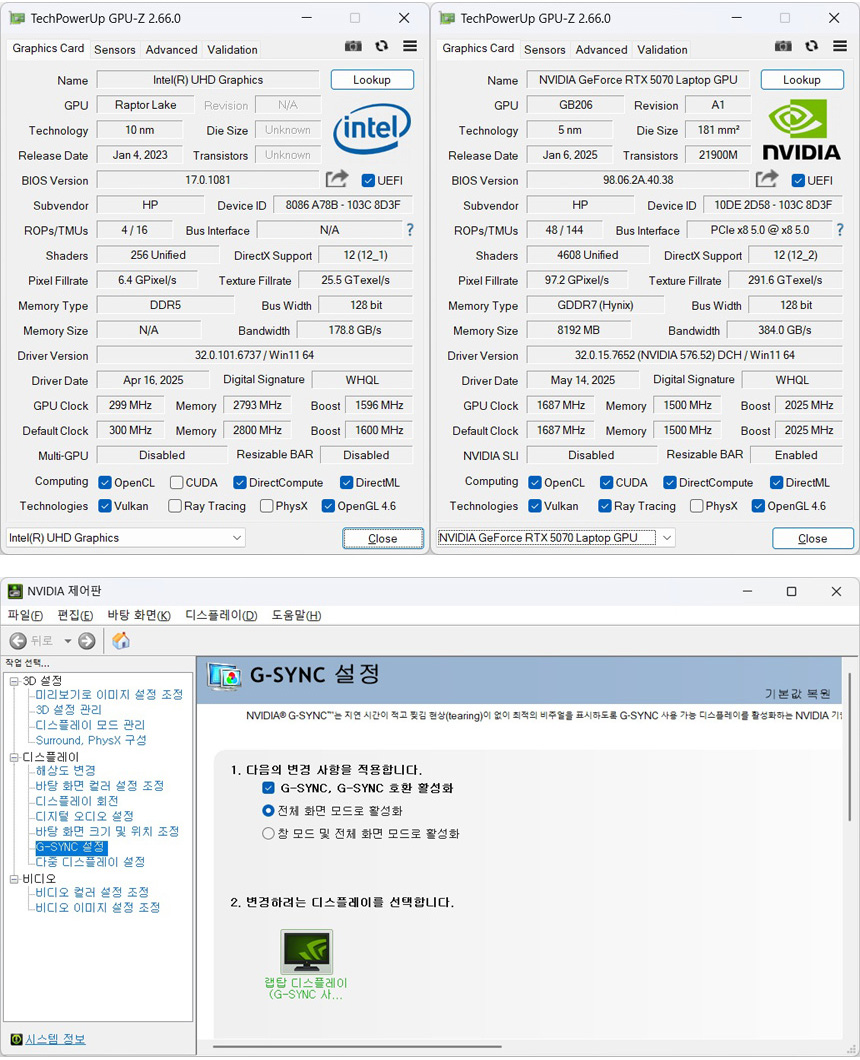Collapse the 3D 설정 tree node
Screen dimensions: 860x1060
(x=14, y=681)
